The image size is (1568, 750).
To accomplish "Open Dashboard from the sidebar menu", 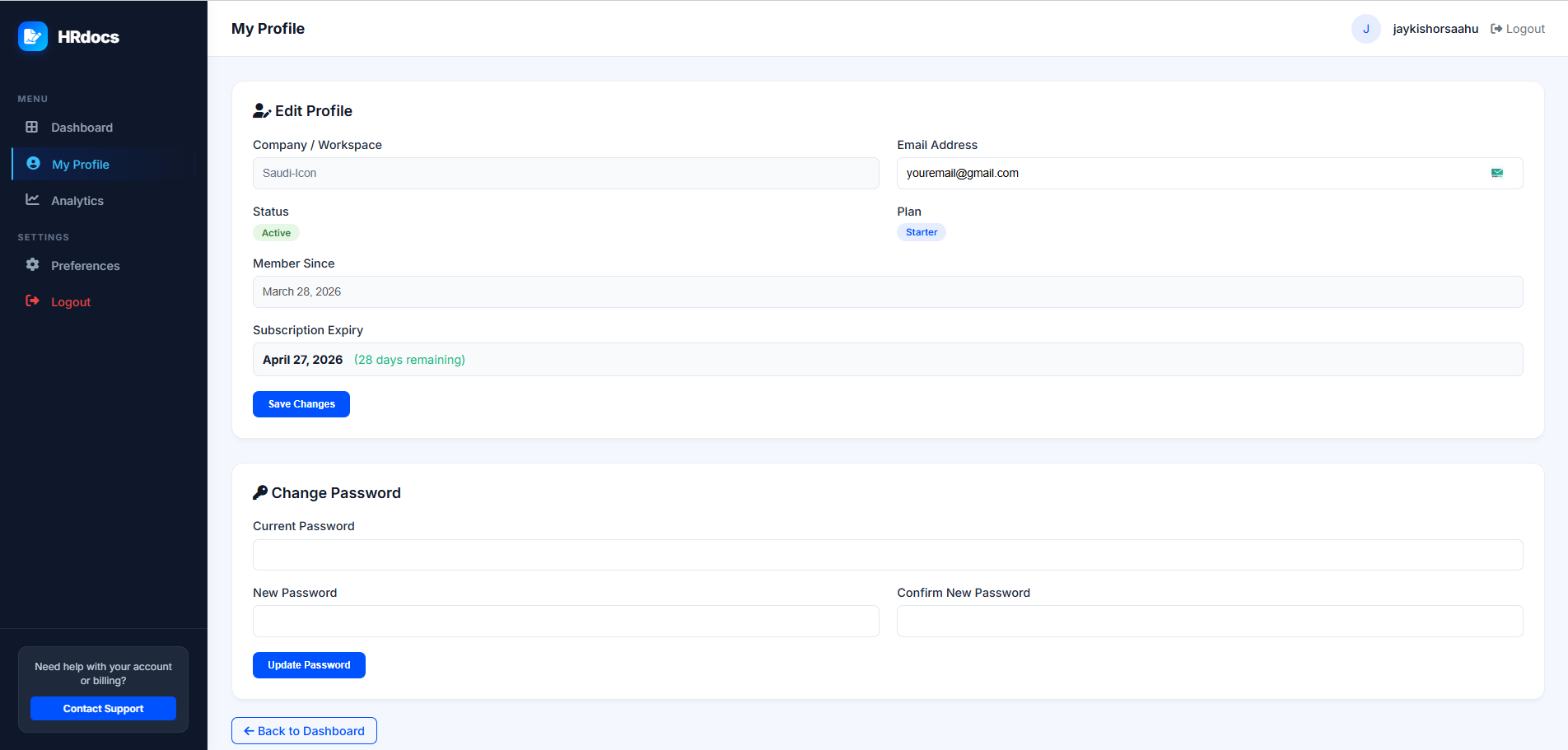I will pyautogui.click(x=103, y=128).
